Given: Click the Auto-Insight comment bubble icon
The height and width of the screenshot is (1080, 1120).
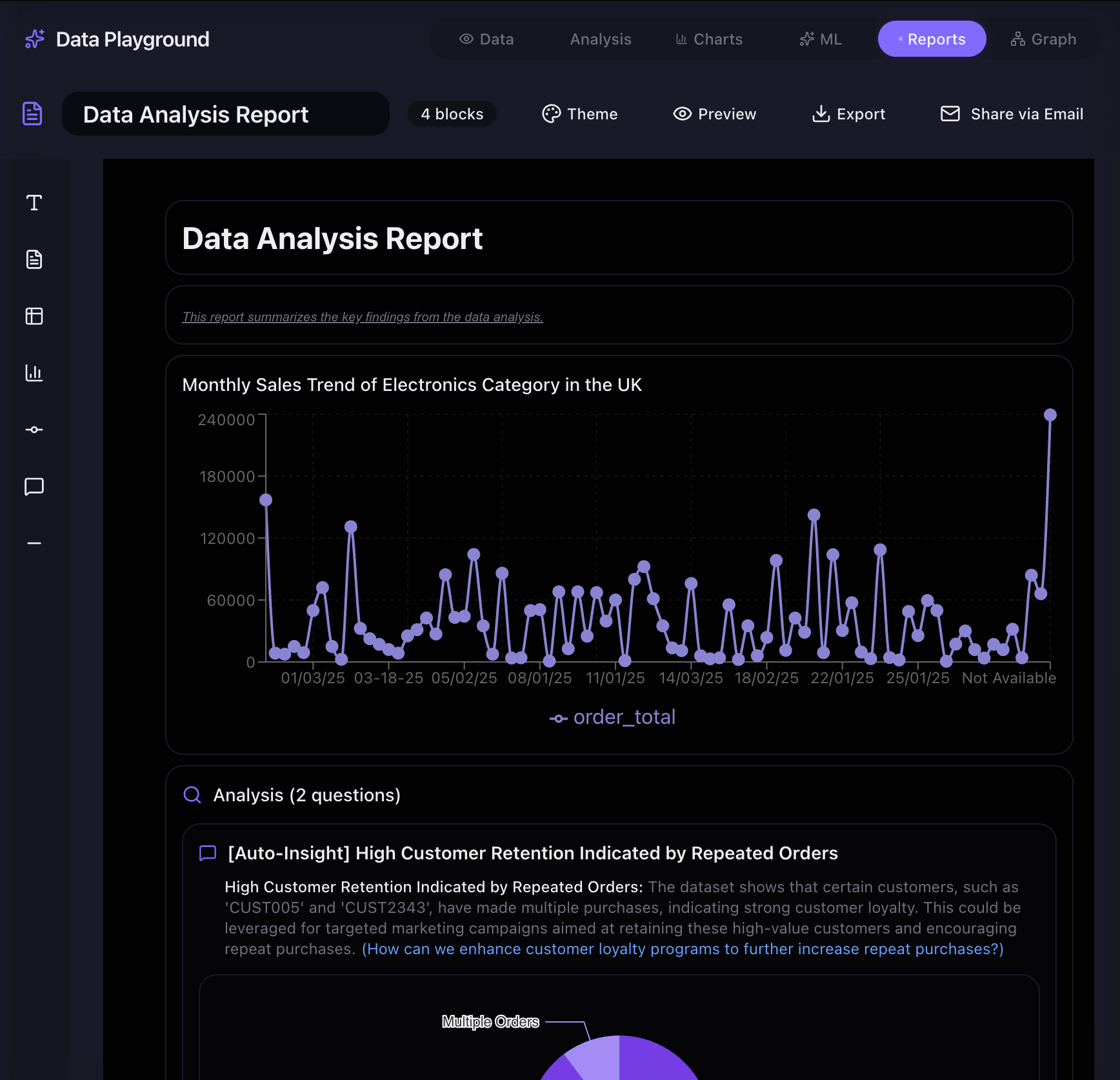Looking at the screenshot, I should [208, 853].
